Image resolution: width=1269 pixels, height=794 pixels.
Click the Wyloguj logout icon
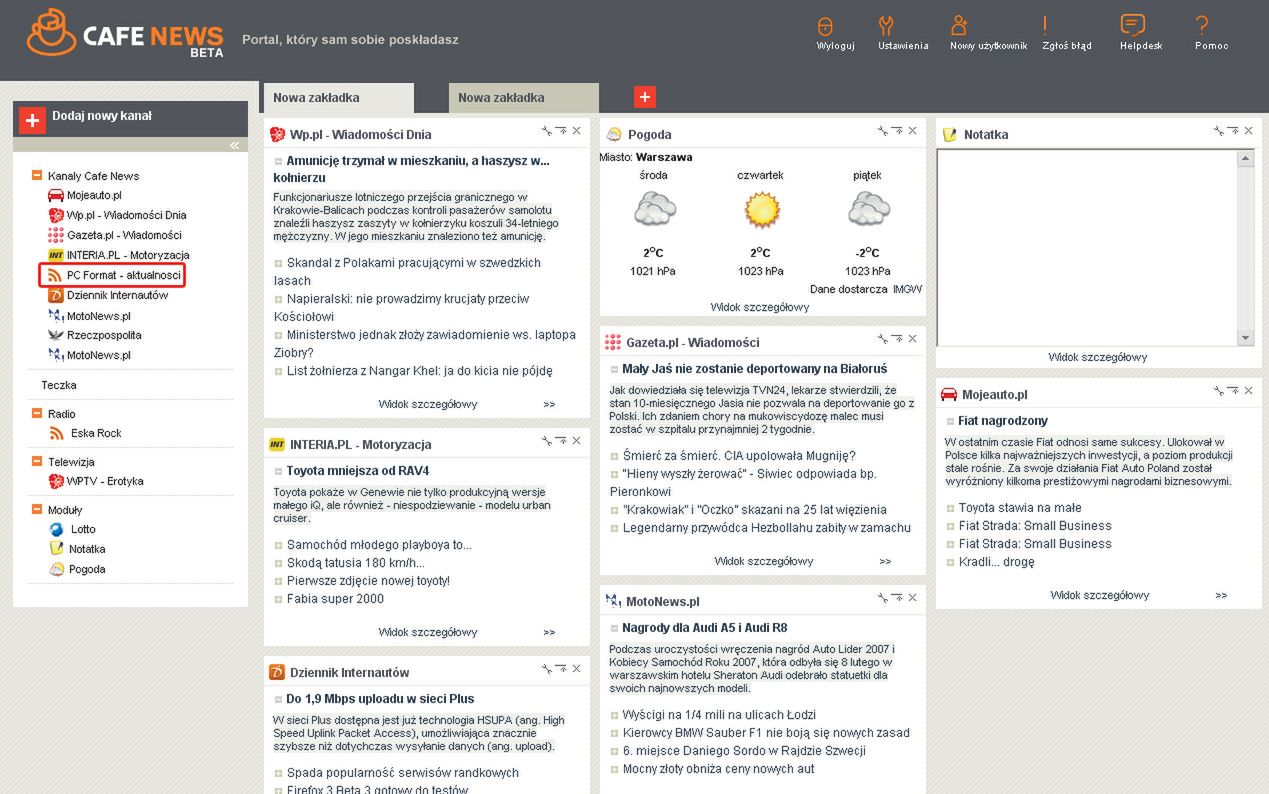pos(824,26)
